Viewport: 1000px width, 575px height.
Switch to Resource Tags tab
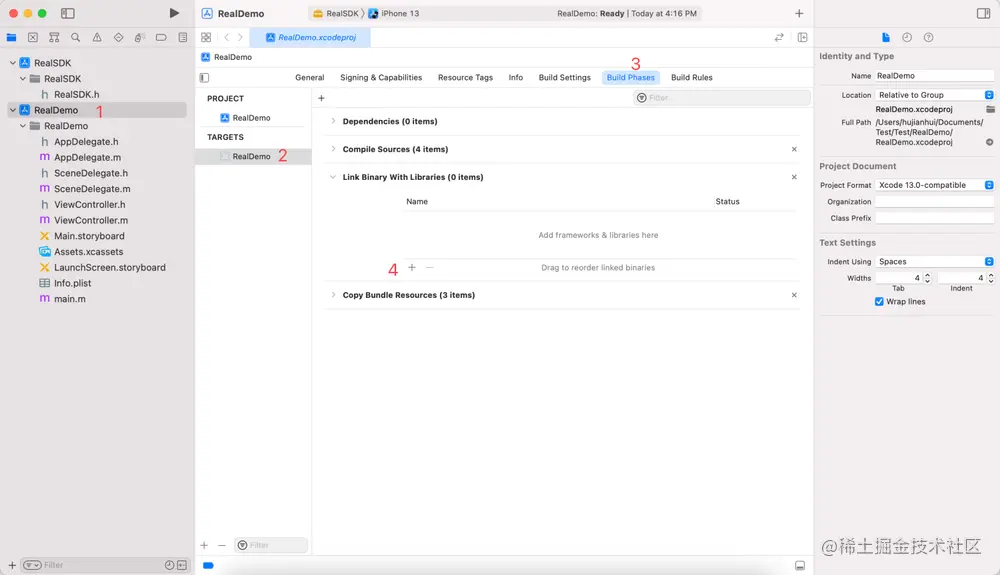pos(465,78)
